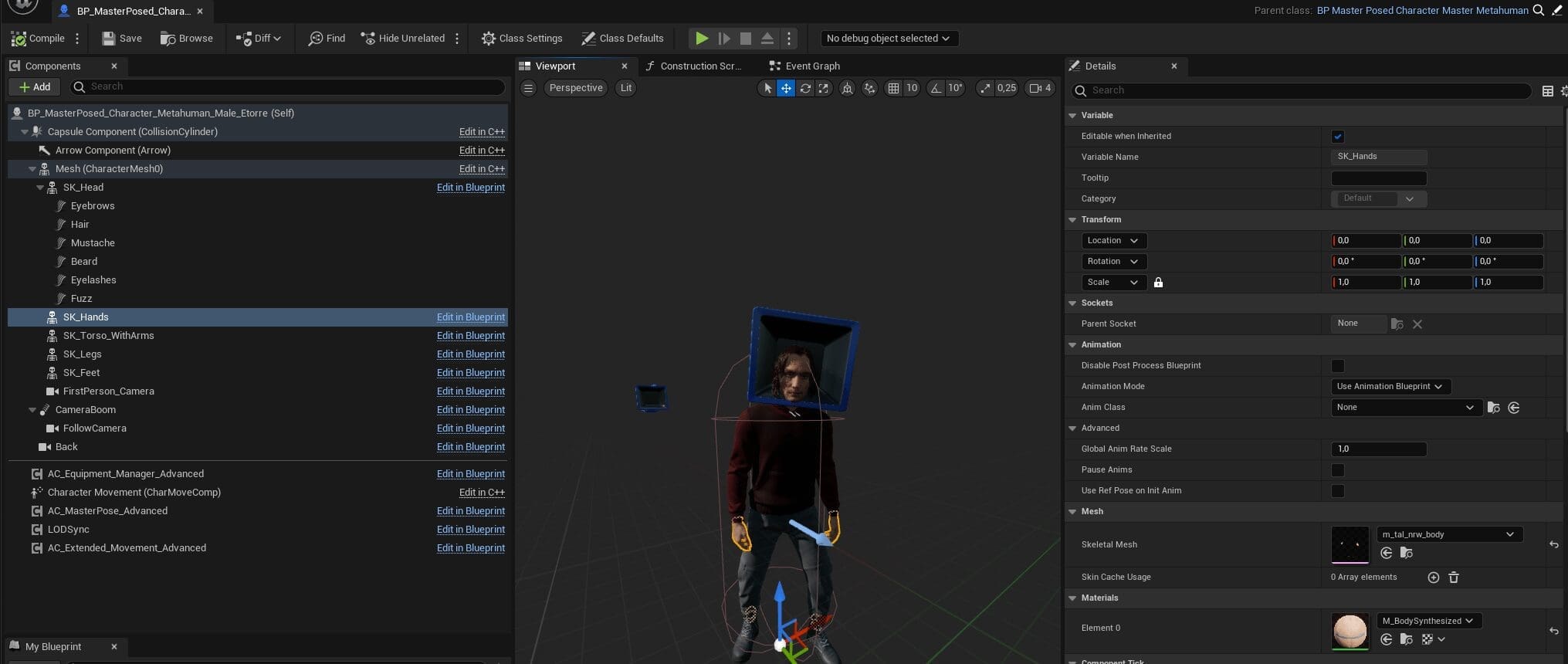Clear the Parent Socket with X icon

(1417, 324)
